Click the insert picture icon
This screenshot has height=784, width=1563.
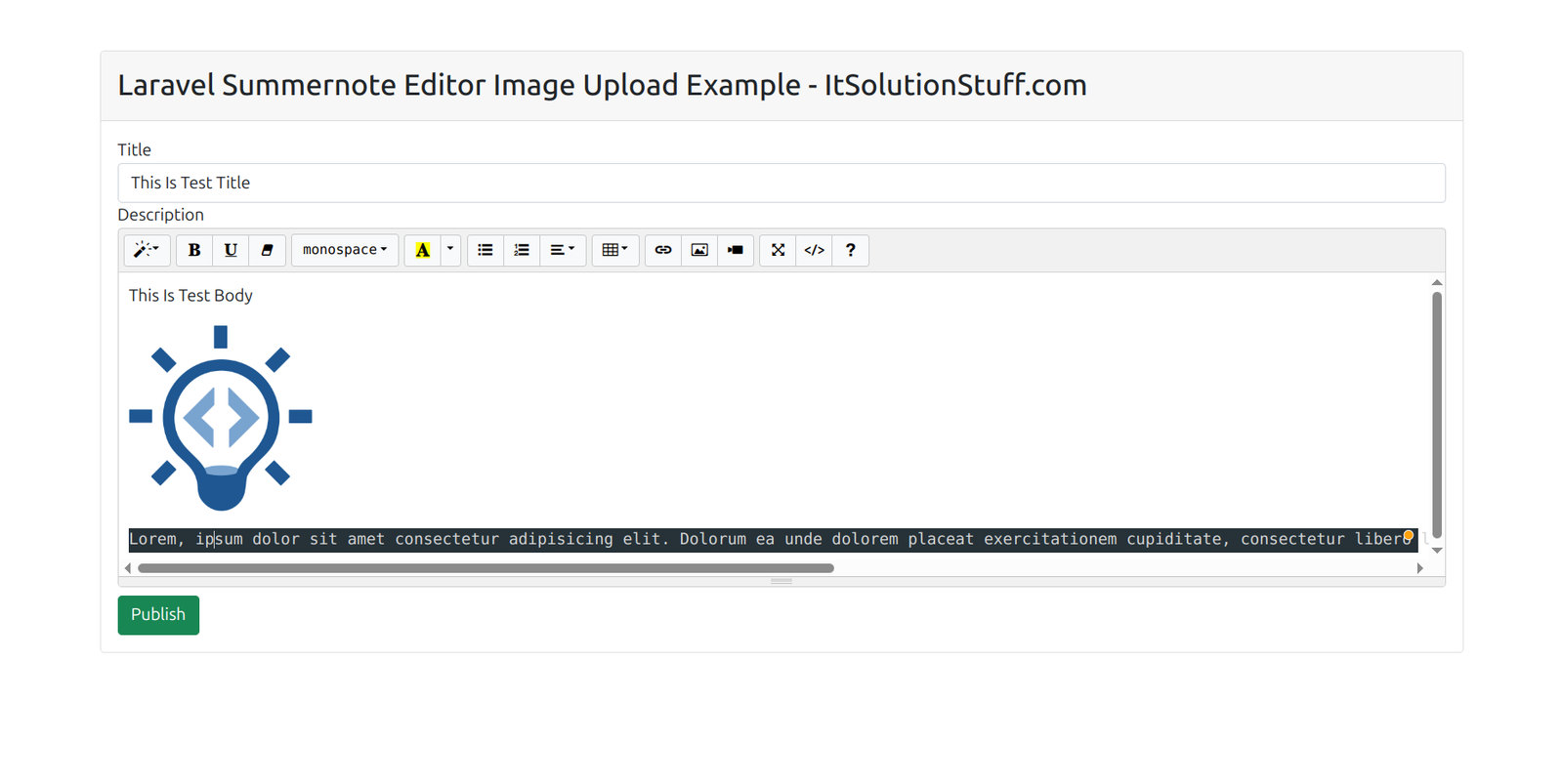pyautogui.click(x=699, y=250)
